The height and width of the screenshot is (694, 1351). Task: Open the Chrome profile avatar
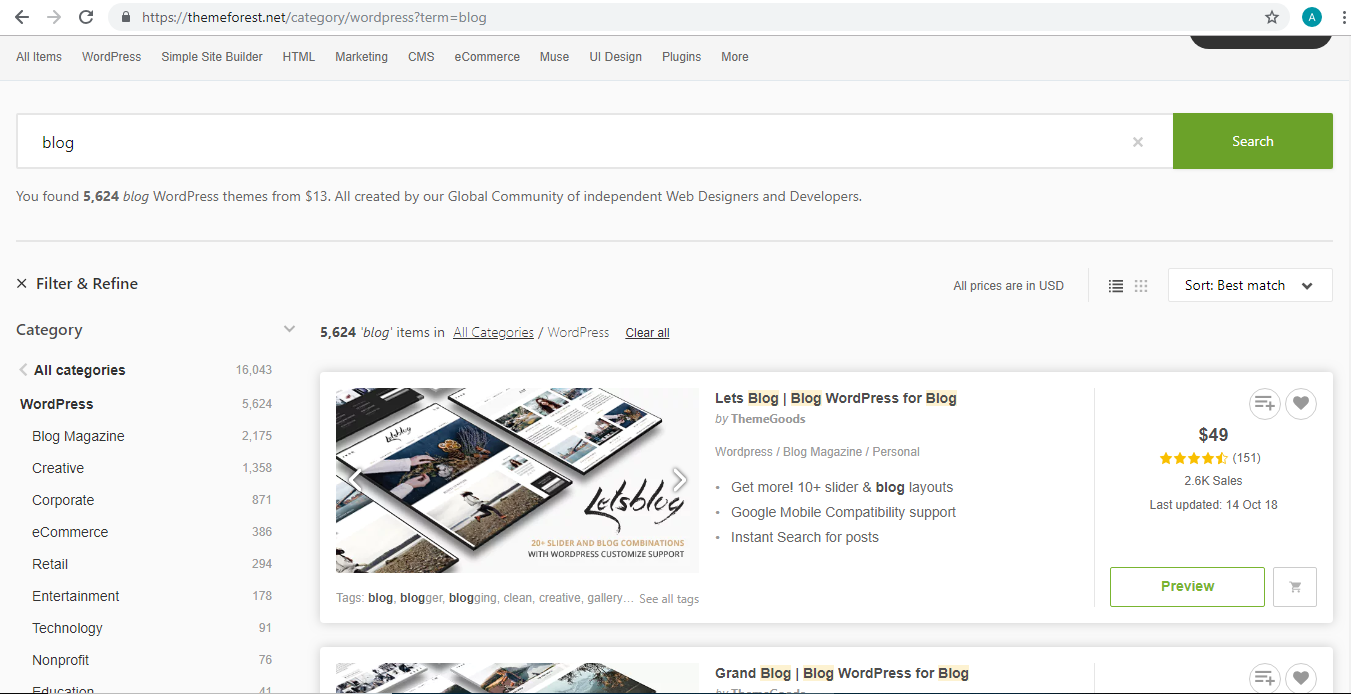[1312, 17]
